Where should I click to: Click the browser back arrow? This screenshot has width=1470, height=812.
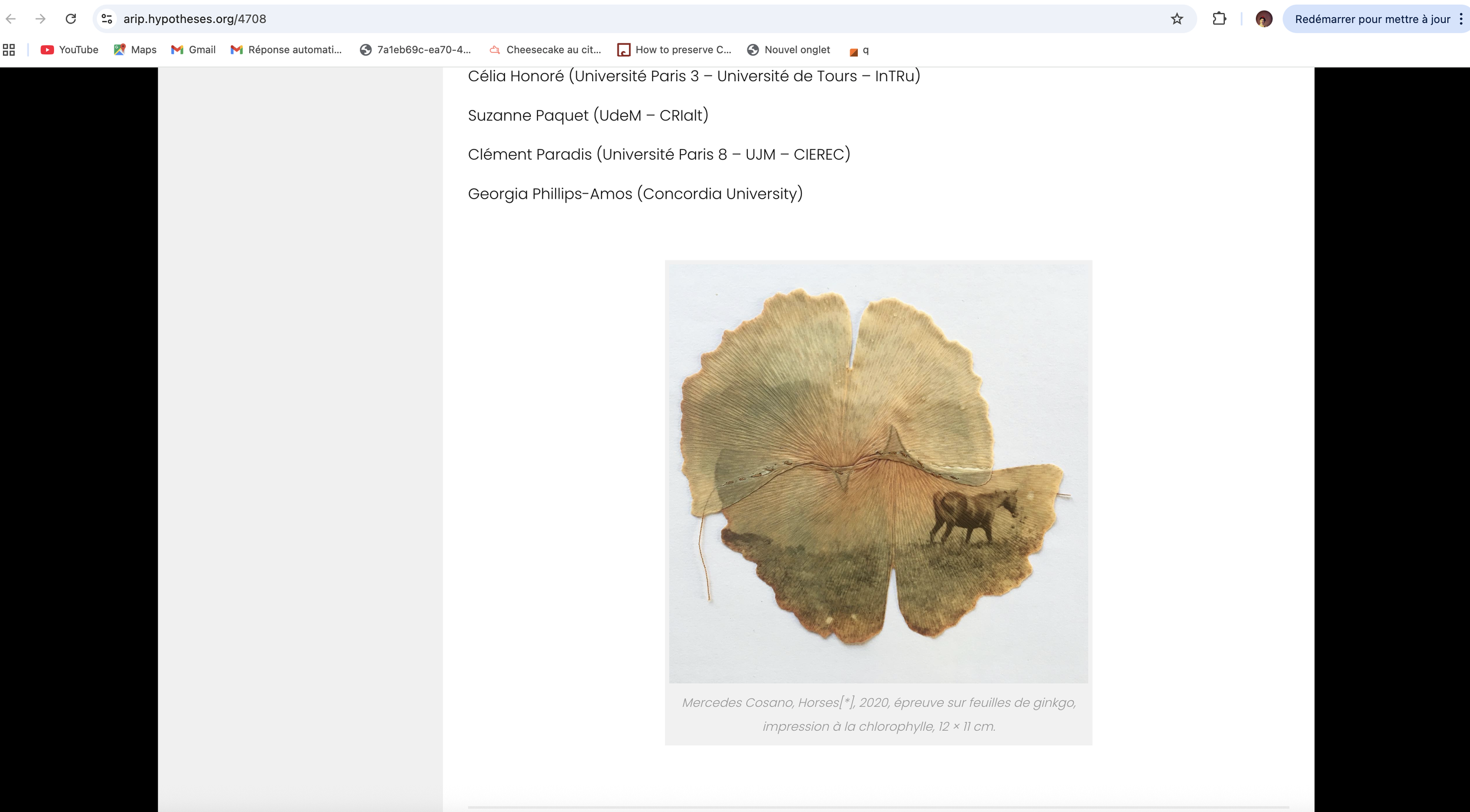(x=11, y=19)
